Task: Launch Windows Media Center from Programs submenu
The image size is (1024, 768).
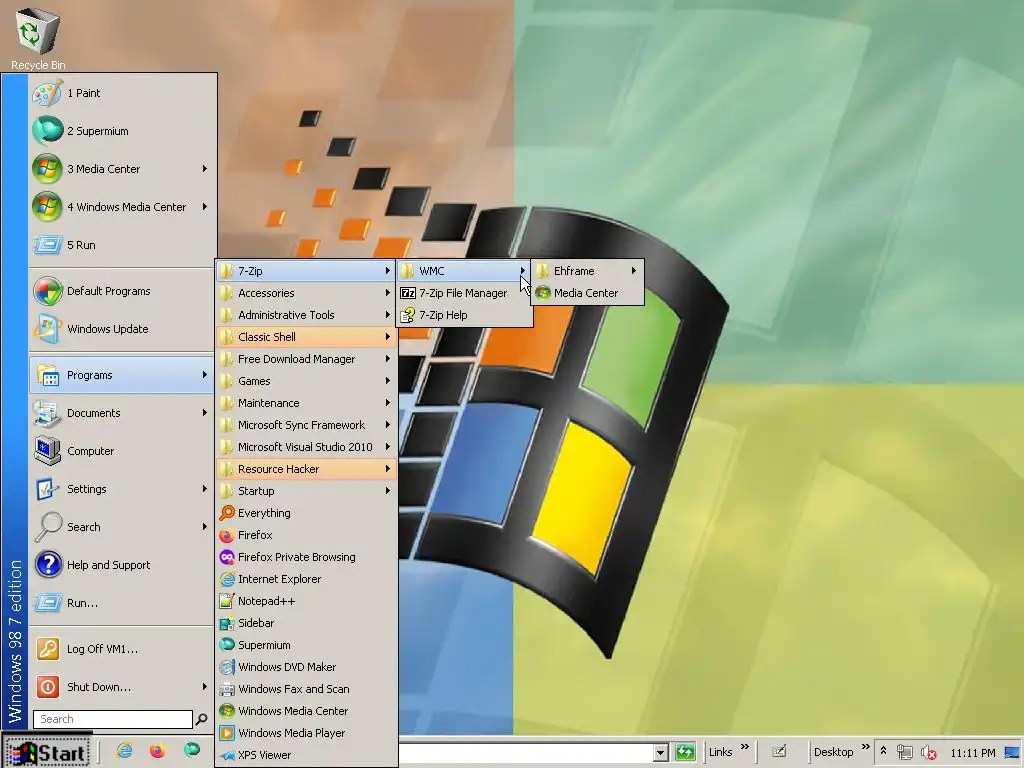Action: point(306,711)
